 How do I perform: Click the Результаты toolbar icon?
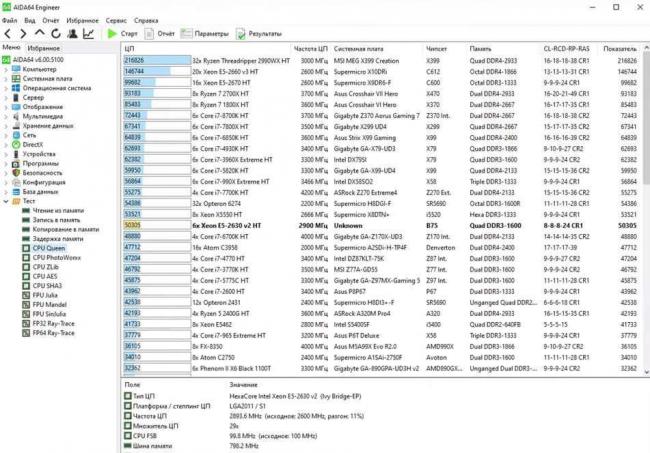point(240,34)
